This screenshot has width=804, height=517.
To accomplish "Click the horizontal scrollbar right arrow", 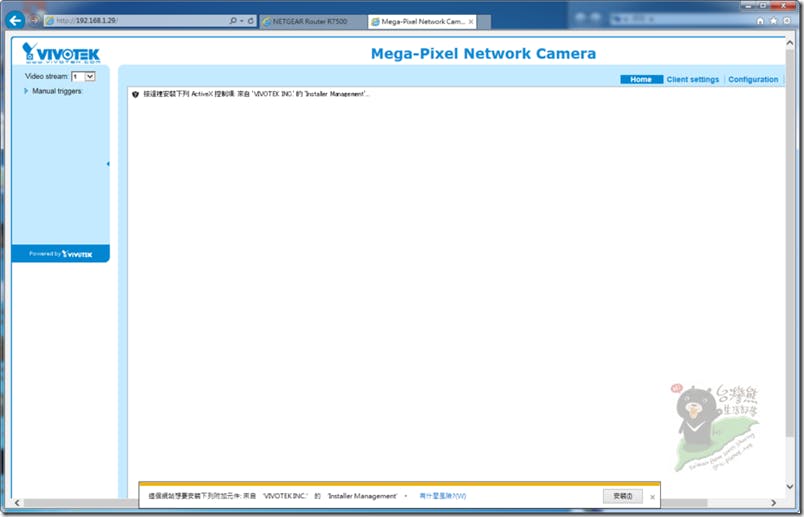I will point(773,503).
